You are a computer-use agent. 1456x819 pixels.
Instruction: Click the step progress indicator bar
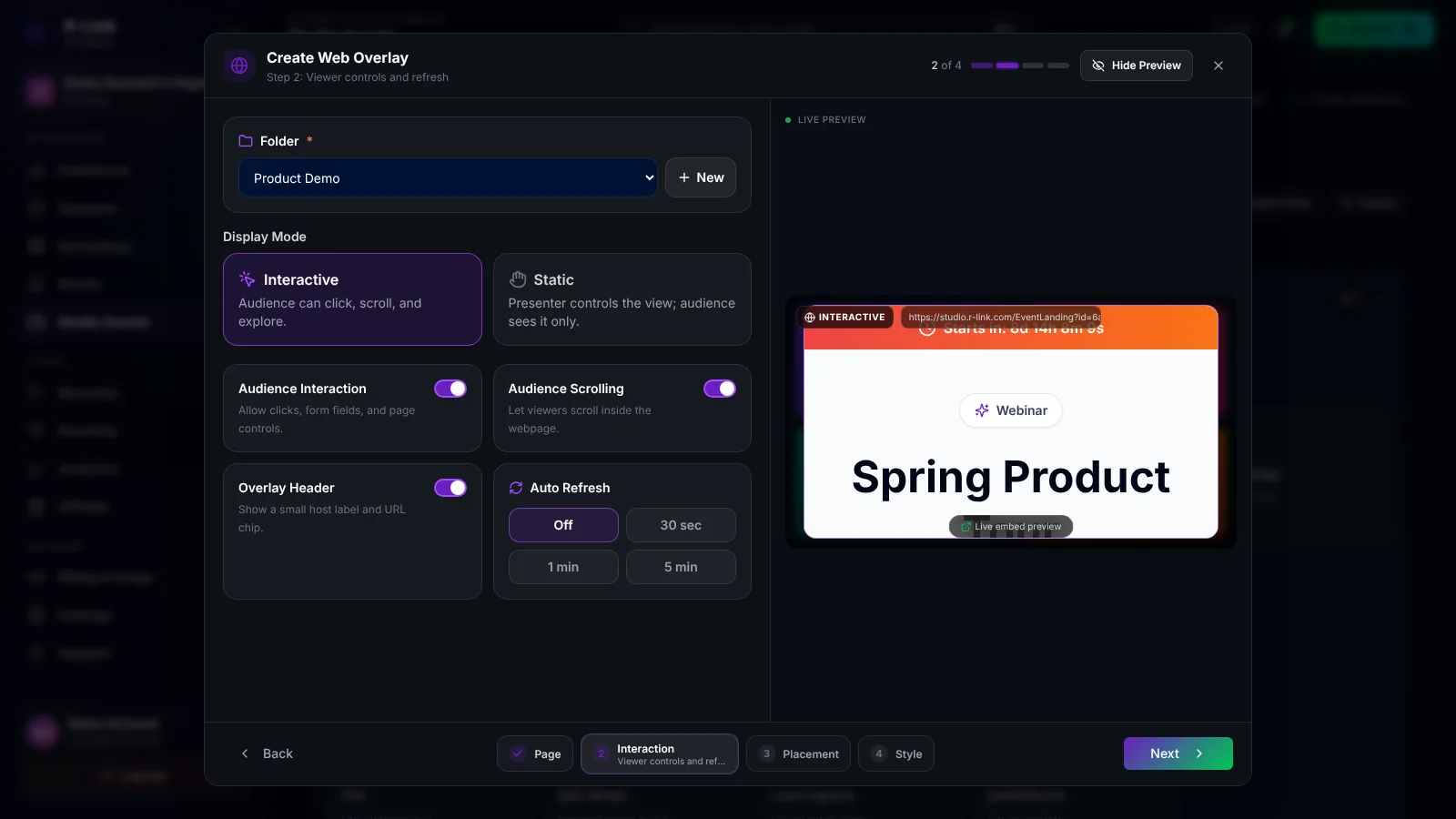coord(1020,66)
